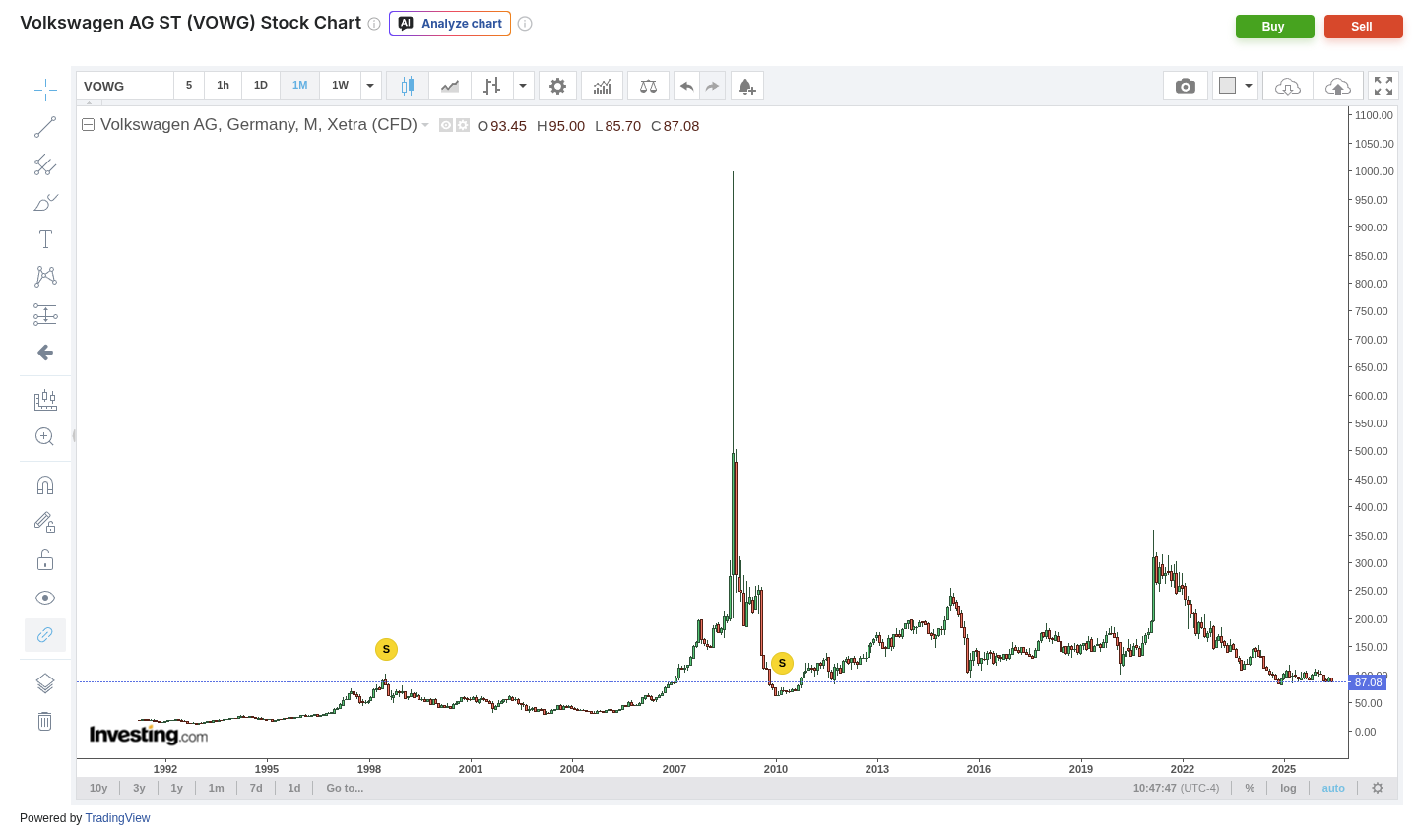Open Volkswagen AG series title dropdown
Screen dimensions: 1415x840
pos(425,125)
